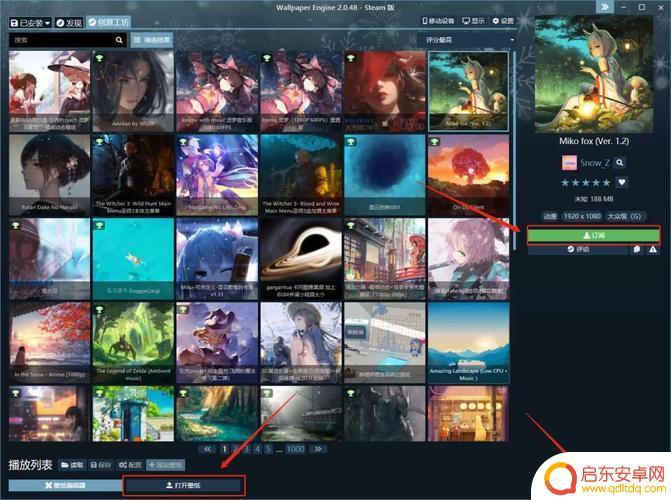
Task: Select the Aeolian by WLOP wallpaper thumbnail
Action: coord(134,91)
